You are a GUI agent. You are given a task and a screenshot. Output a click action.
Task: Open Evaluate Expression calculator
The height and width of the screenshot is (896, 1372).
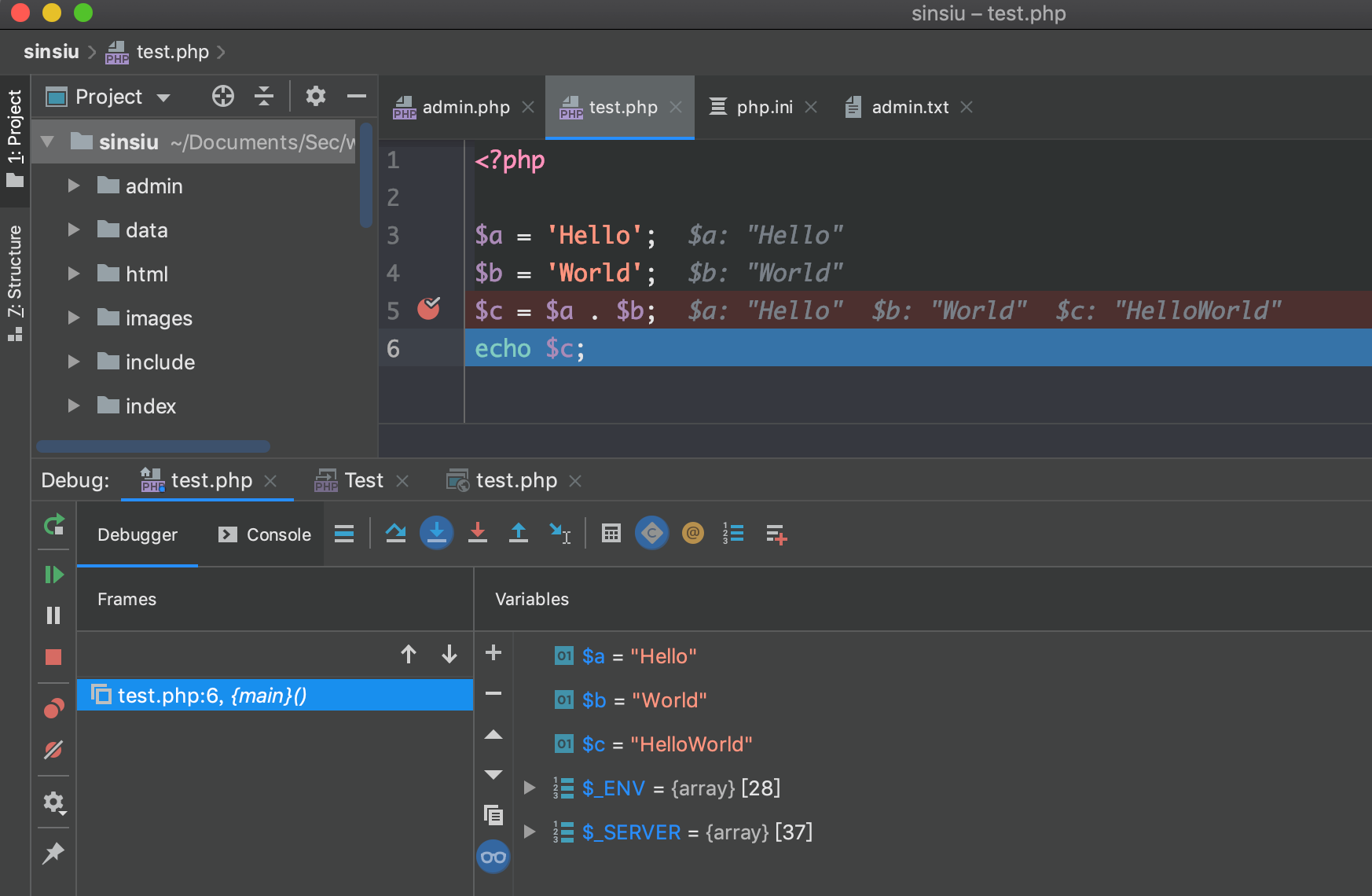[x=611, y=534]
